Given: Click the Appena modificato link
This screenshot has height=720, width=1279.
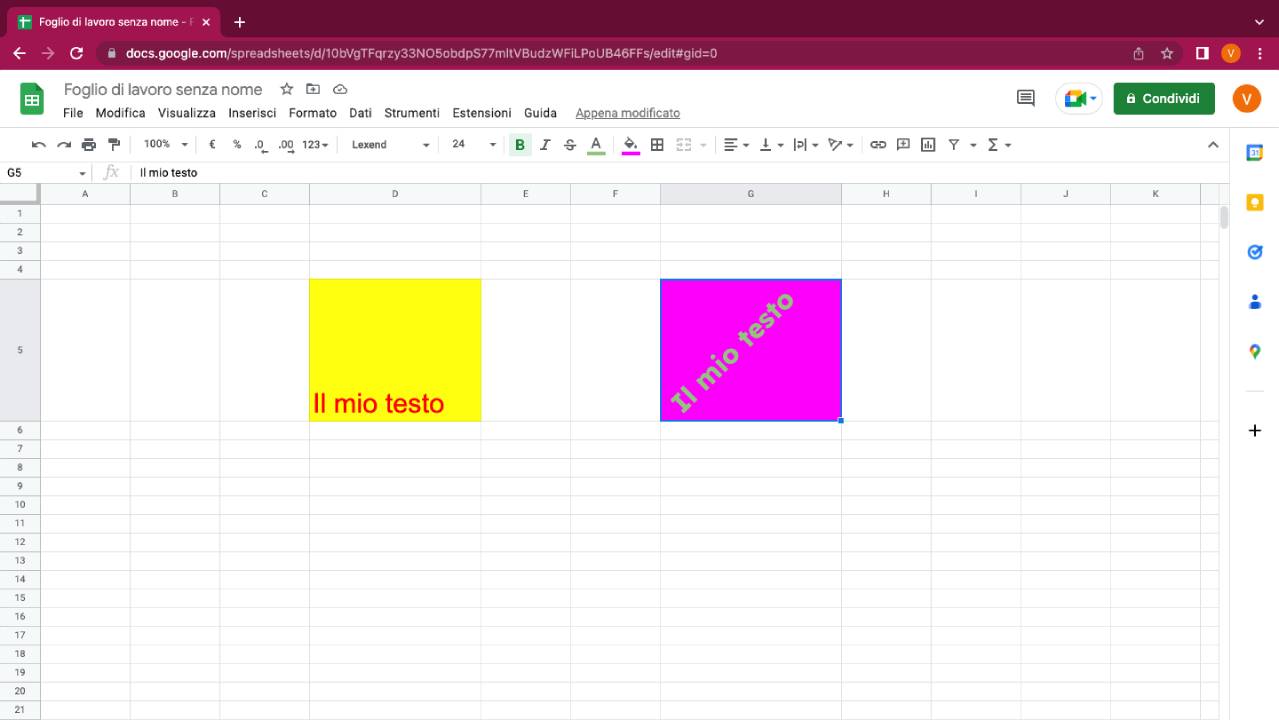Looking at the screenshot, I should pyautogui.click(x=628, y=113).
